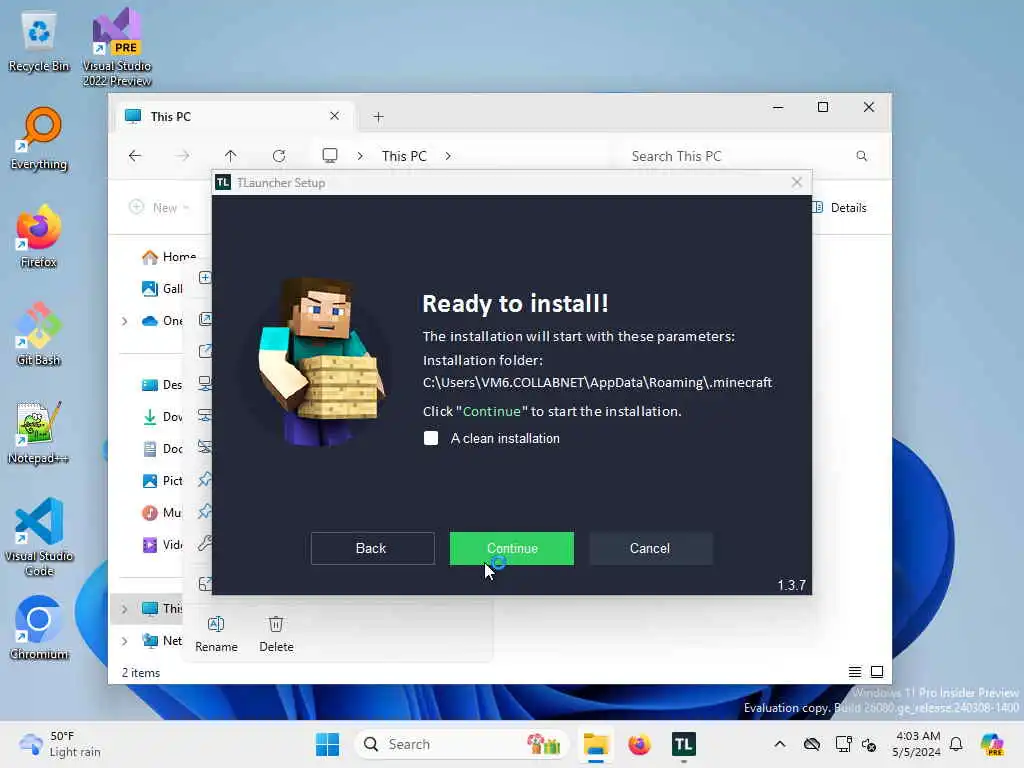Cancel the TLauncher installation
The image size is (1024, 768).
650,548
